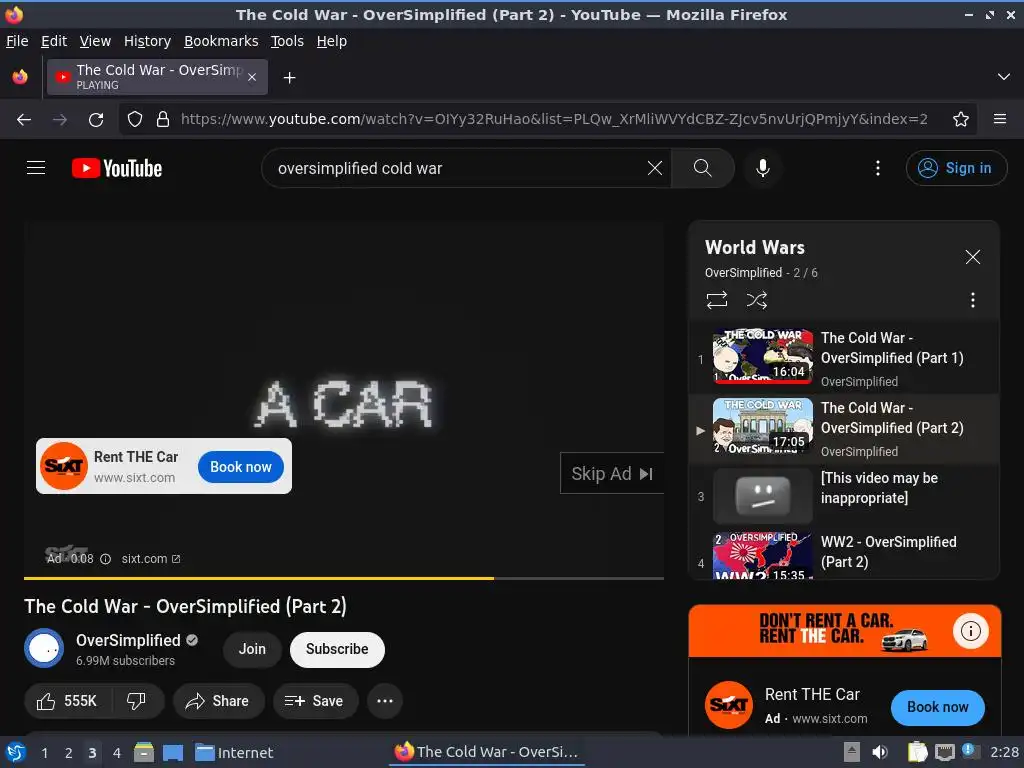Share the video
The image size is (1024, 768).
point(218,701)
